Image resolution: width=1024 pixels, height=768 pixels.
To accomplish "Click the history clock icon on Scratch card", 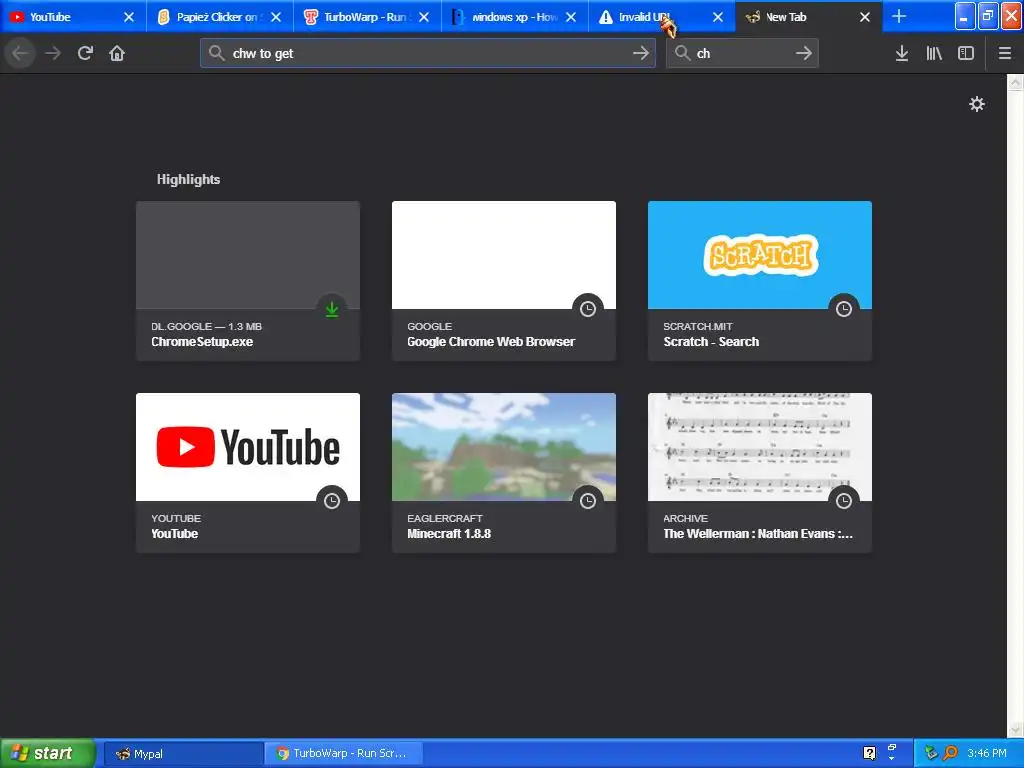I will [844, 309].
